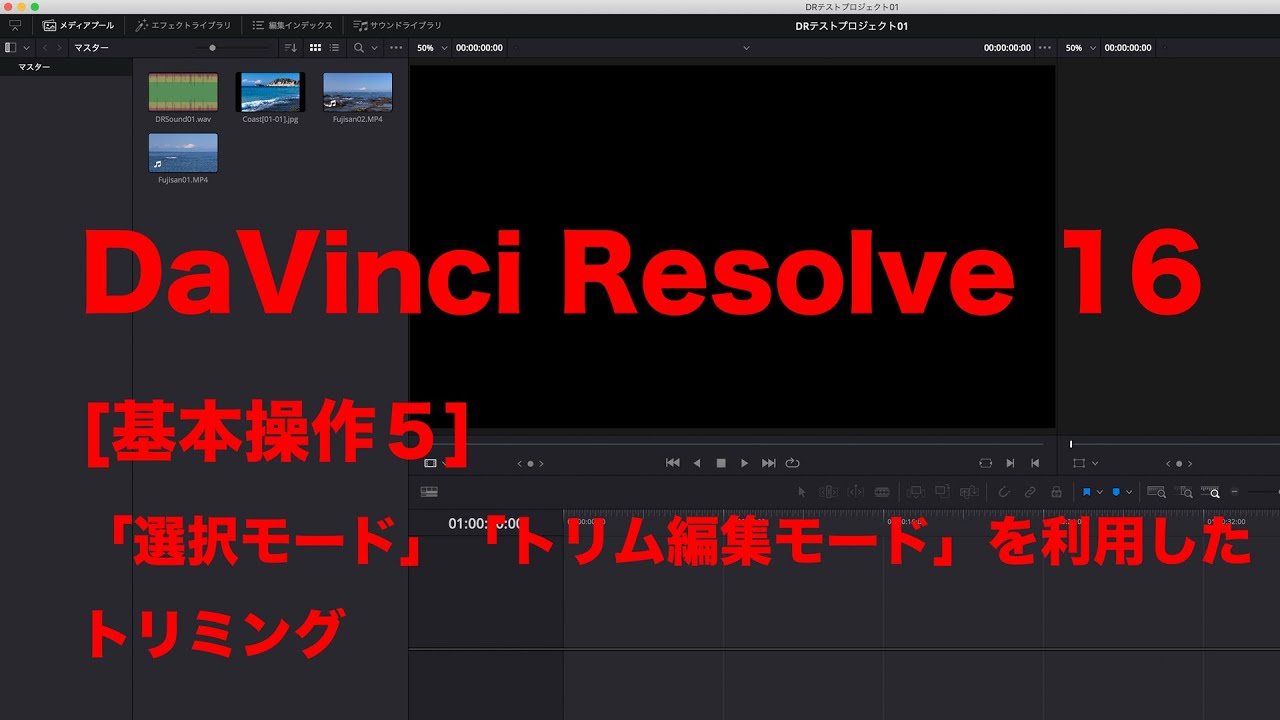Click the workspace monitor icon at top left

15,25
